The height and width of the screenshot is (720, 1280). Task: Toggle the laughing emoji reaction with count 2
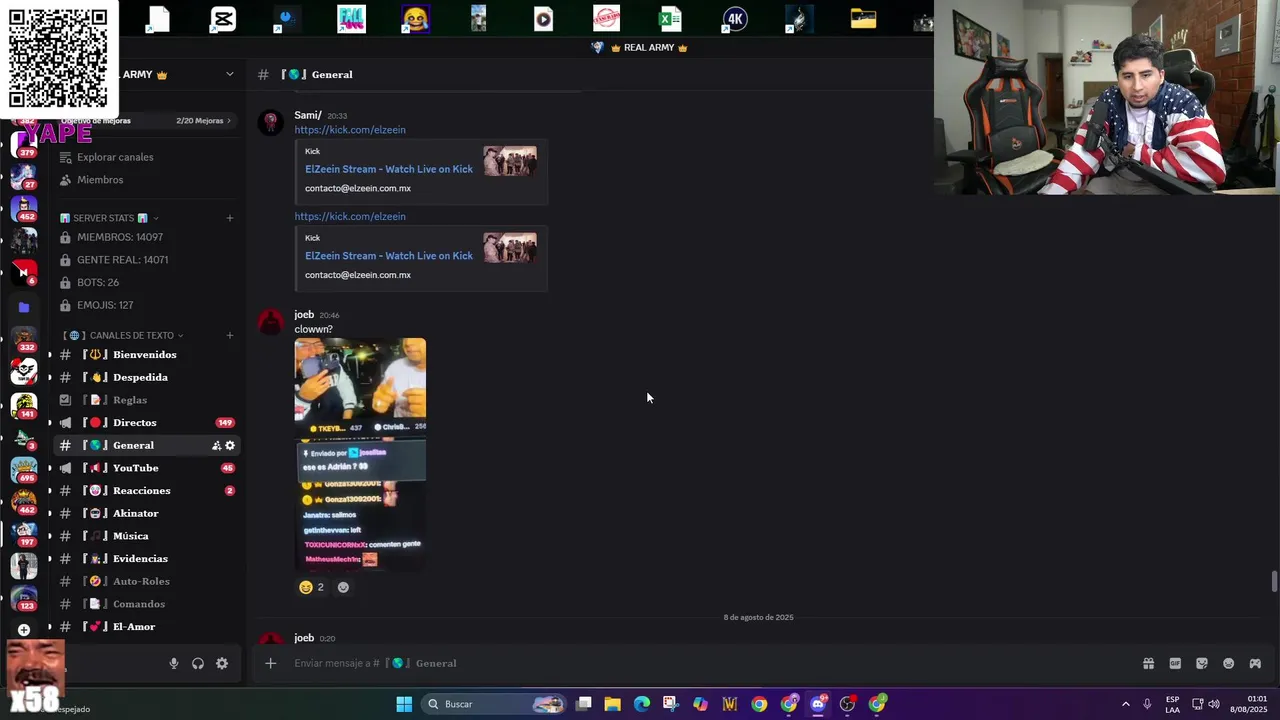[311, 587]
